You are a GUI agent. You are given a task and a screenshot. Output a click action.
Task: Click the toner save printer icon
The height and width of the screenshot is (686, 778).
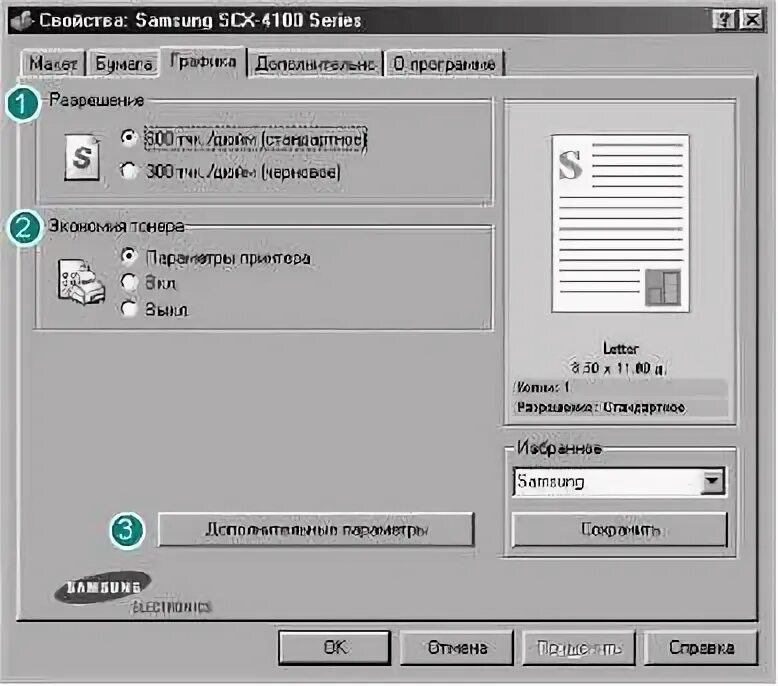tap(81, 281)
